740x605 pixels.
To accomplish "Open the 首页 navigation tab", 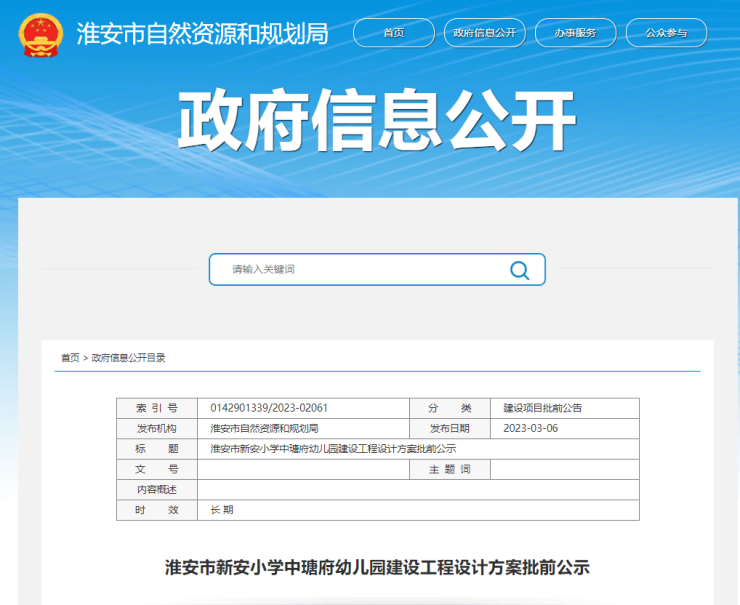I will click(394, 33).
